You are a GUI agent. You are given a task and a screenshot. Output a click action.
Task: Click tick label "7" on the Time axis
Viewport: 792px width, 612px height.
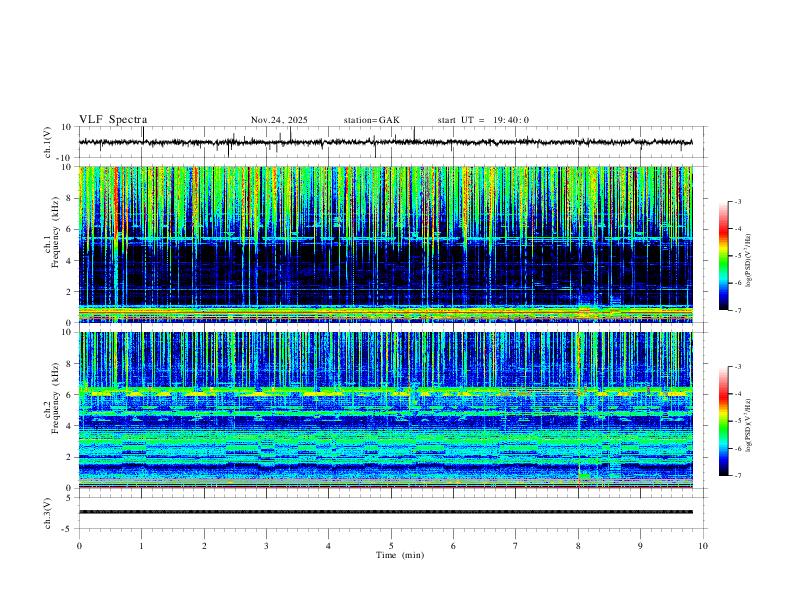516,546
